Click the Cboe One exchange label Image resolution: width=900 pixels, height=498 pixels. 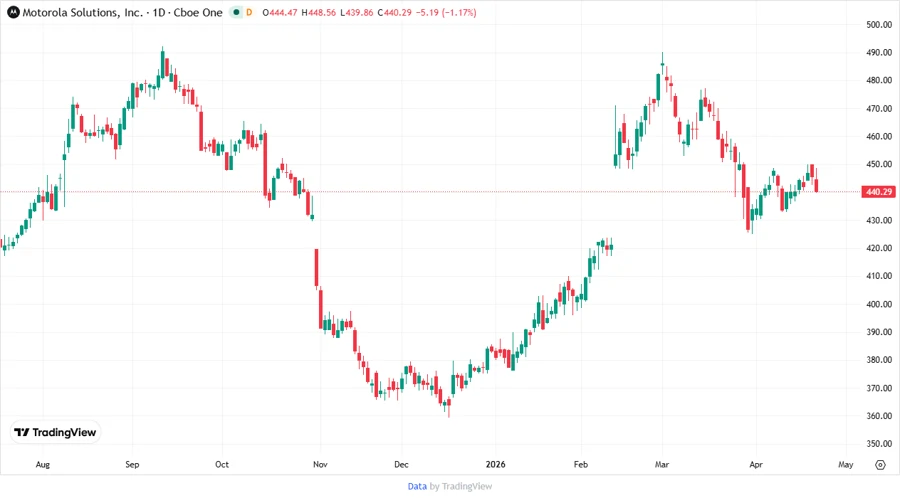click(x=198, y=13)
